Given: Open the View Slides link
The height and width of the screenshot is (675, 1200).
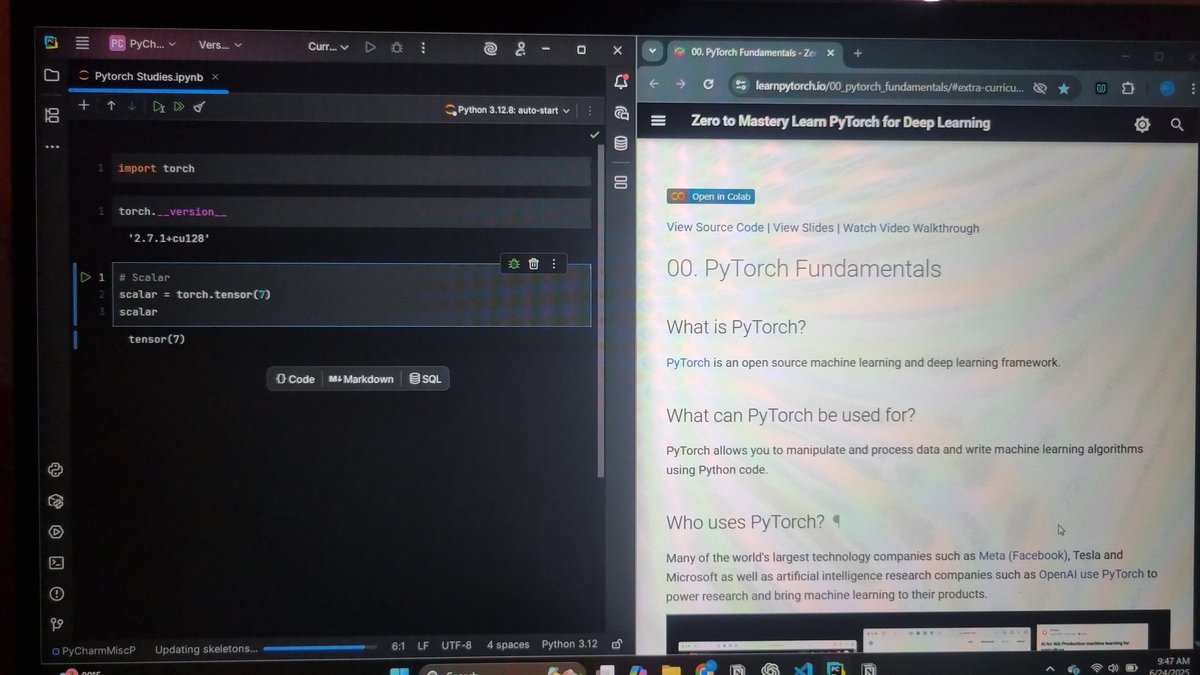Looking at the screenshot, I should pyautogui.click(x=803, y=228).
